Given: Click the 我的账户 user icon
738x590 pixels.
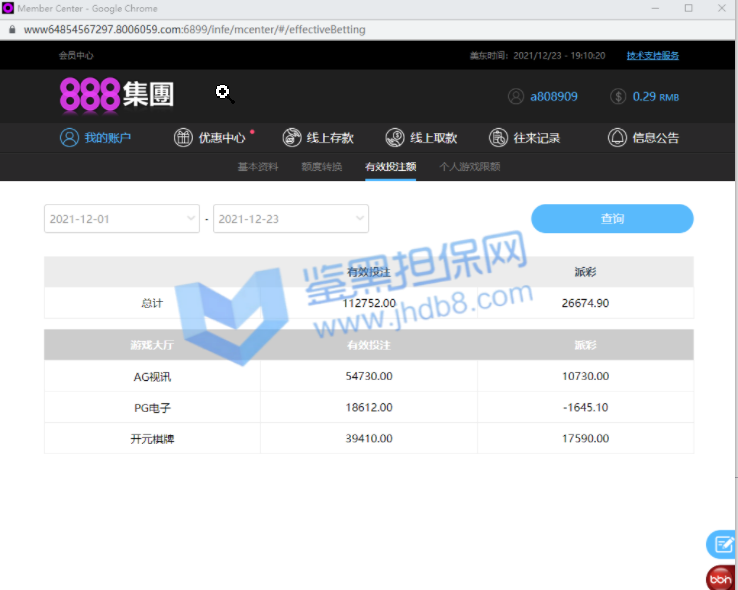Looking at the screenshot, I should (x=69, y=138).
